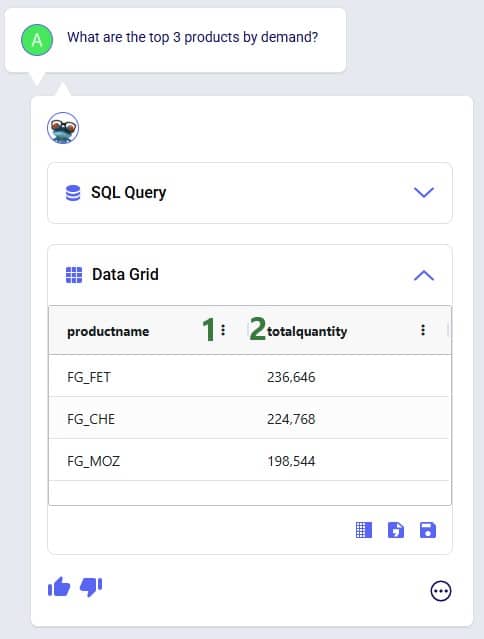This screenshot has height=639, width=484.
Task: Click the Data Grid table icon
Action: coord(74,275)
